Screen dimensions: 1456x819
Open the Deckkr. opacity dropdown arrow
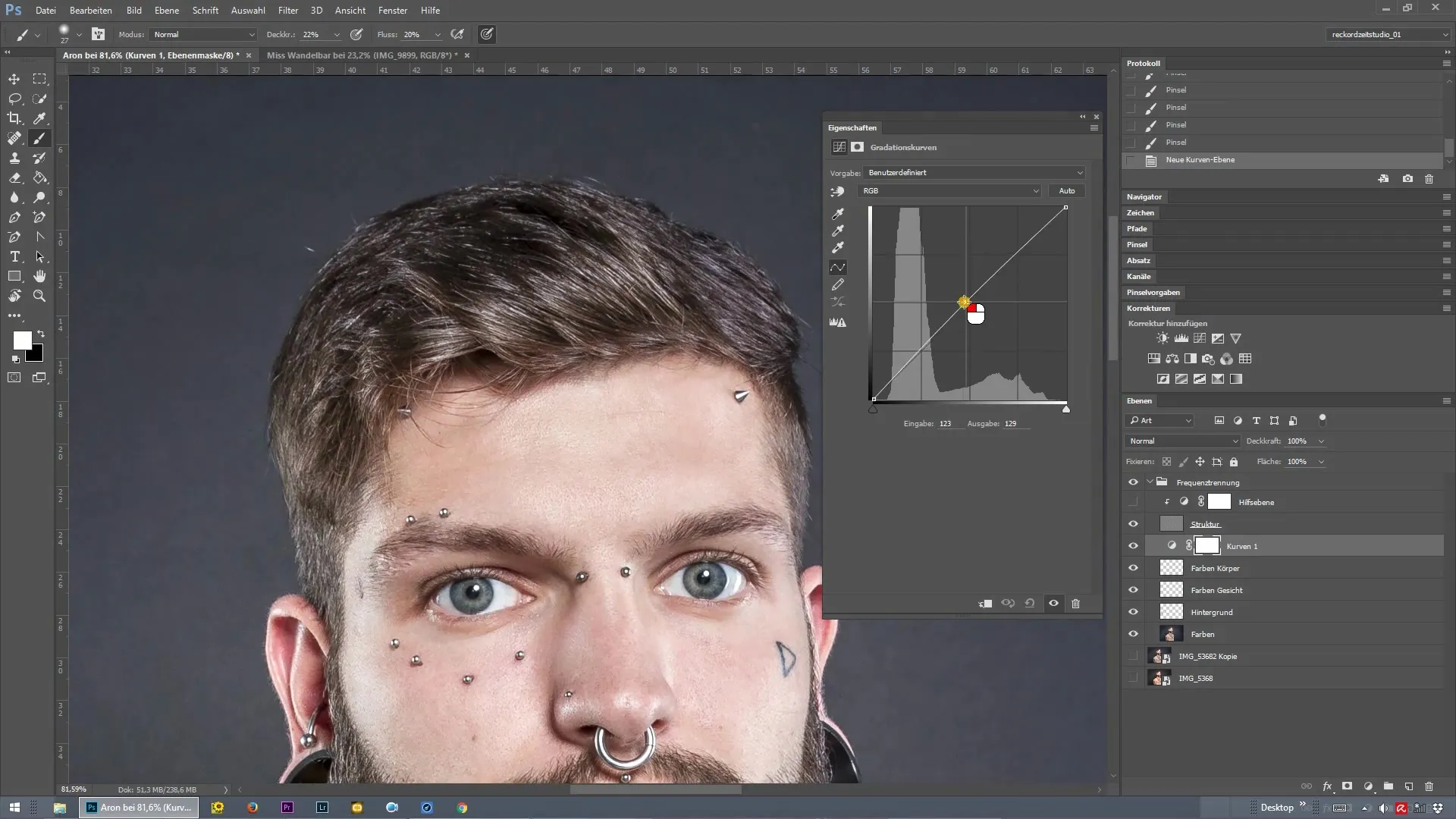[337, 35]
